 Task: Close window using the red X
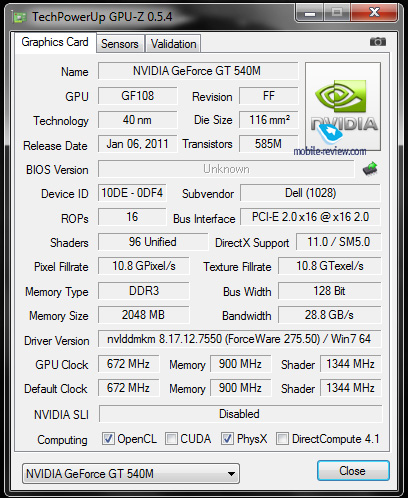pyautogui.click(x=374, y=13)
